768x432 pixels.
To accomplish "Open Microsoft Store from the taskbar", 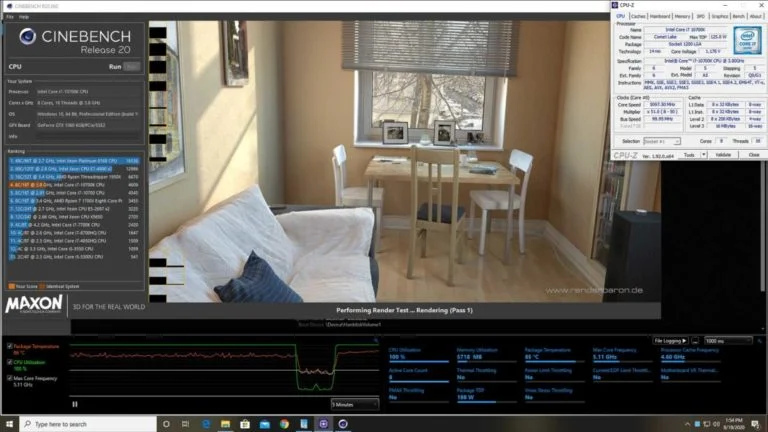I will click(x=245, y=424).
